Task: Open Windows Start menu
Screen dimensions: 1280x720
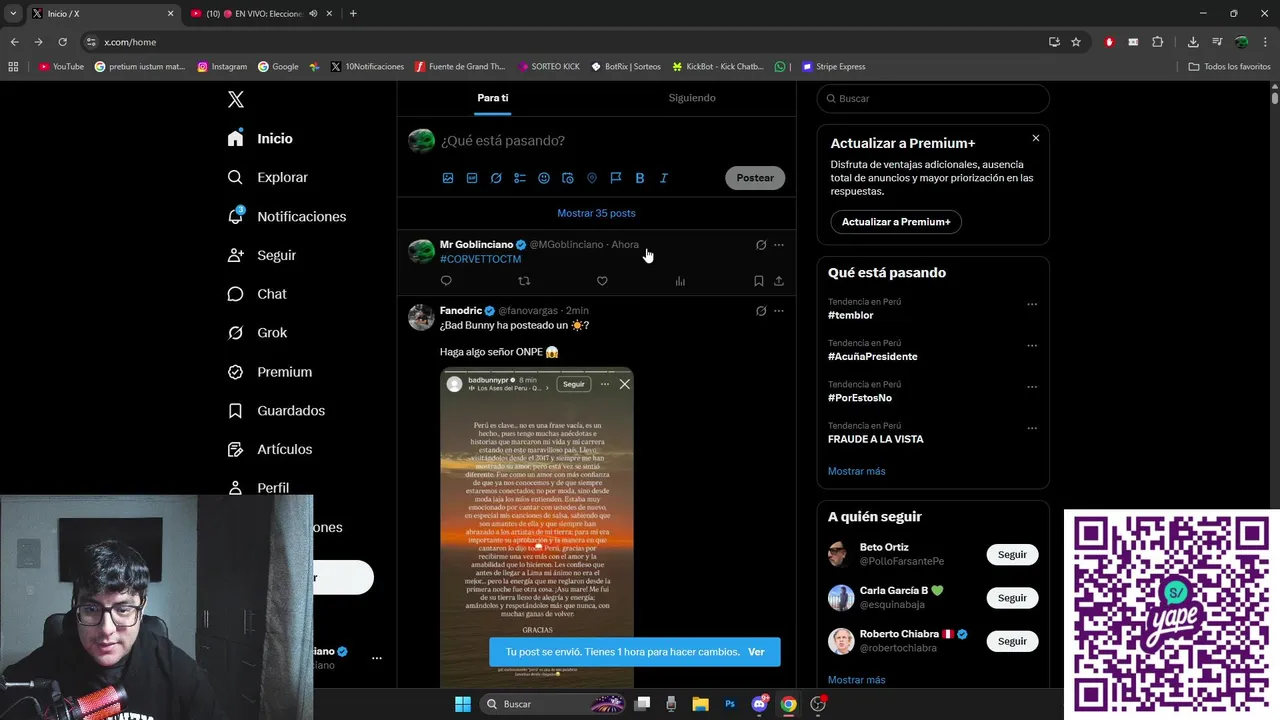Action: pyautogui.click(x=463, y=704)
